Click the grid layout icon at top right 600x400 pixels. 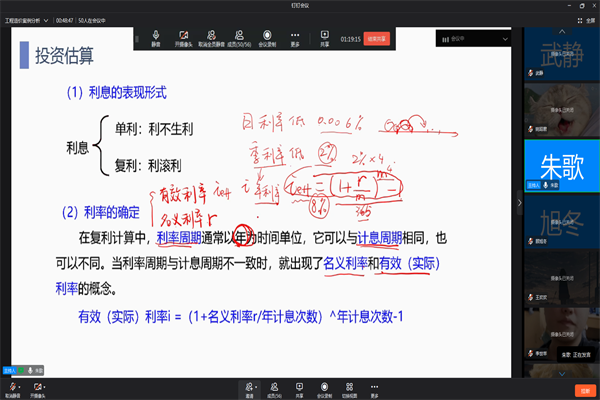tap(580, 20)
